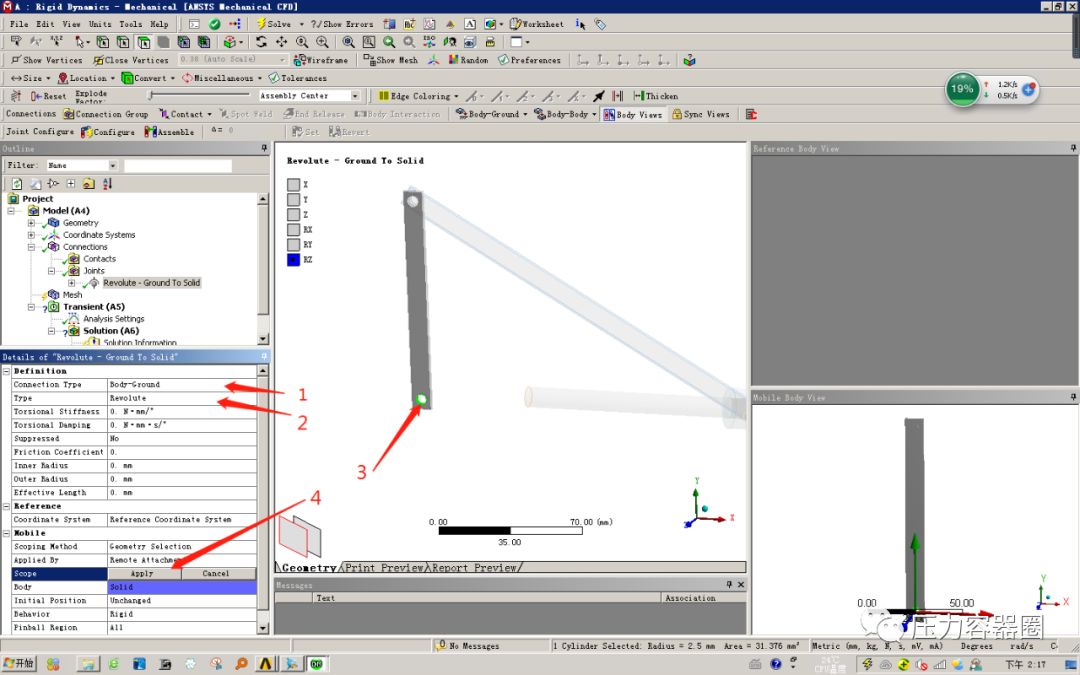Open the Body-Ground dropdown arrow
Screen dimensions: 1080x675
pos(527,113)
